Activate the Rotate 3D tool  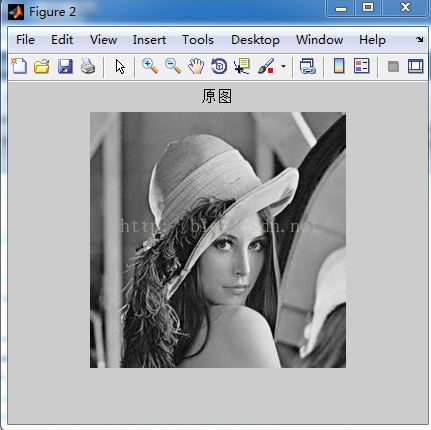[x=219, y=66]
